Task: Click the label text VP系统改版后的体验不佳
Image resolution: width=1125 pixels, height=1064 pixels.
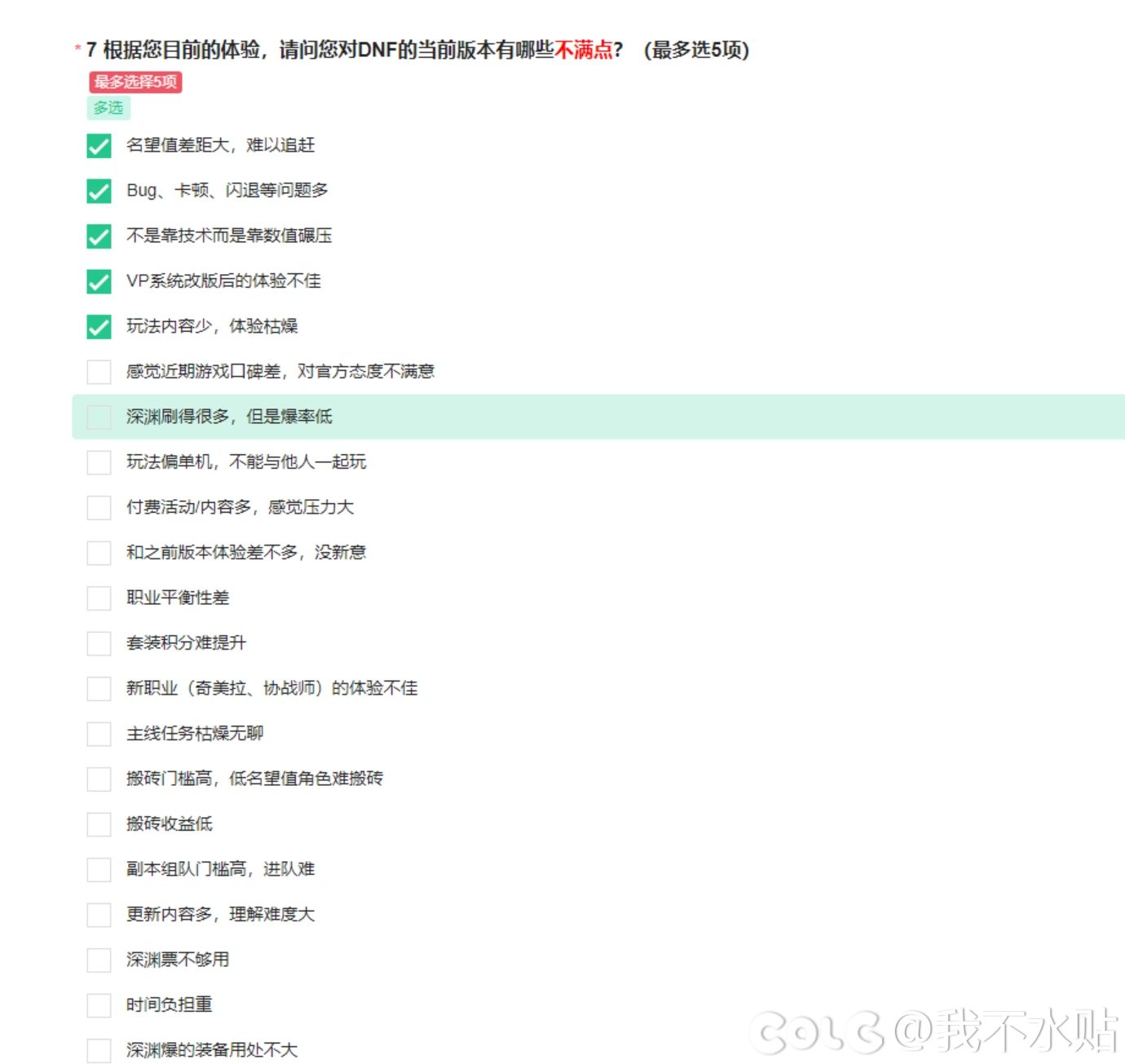Action: pos(223,281)
